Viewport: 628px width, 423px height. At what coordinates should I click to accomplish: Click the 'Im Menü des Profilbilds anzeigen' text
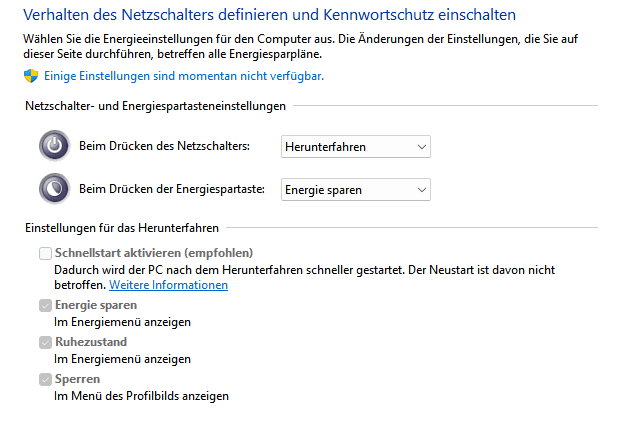[x=141, y=396]
